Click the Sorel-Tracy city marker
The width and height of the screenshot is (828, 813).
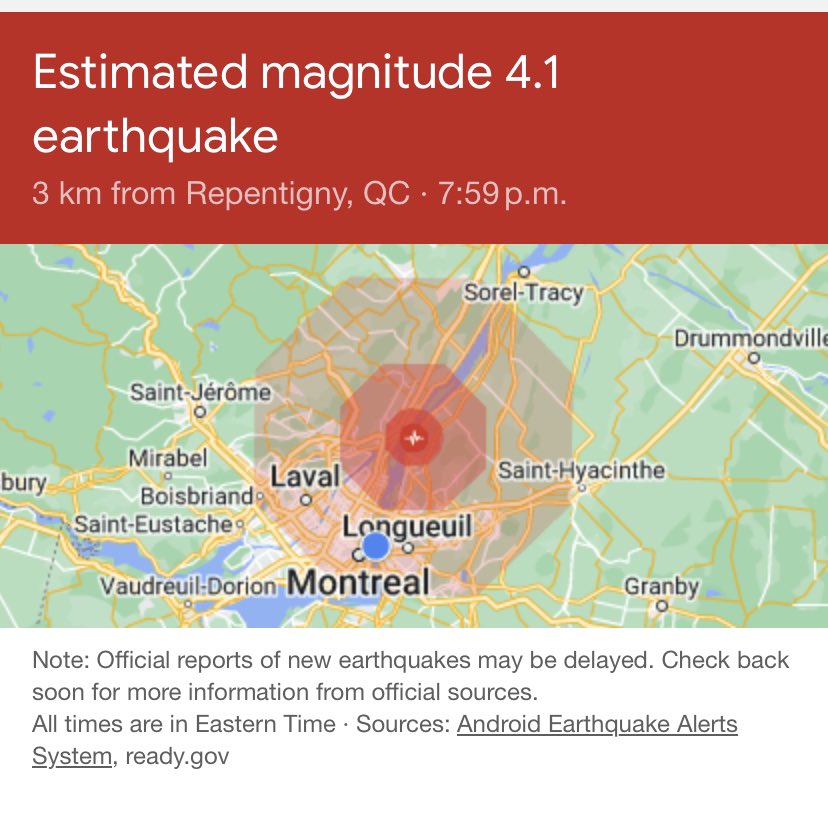click(x=523, y=272)
